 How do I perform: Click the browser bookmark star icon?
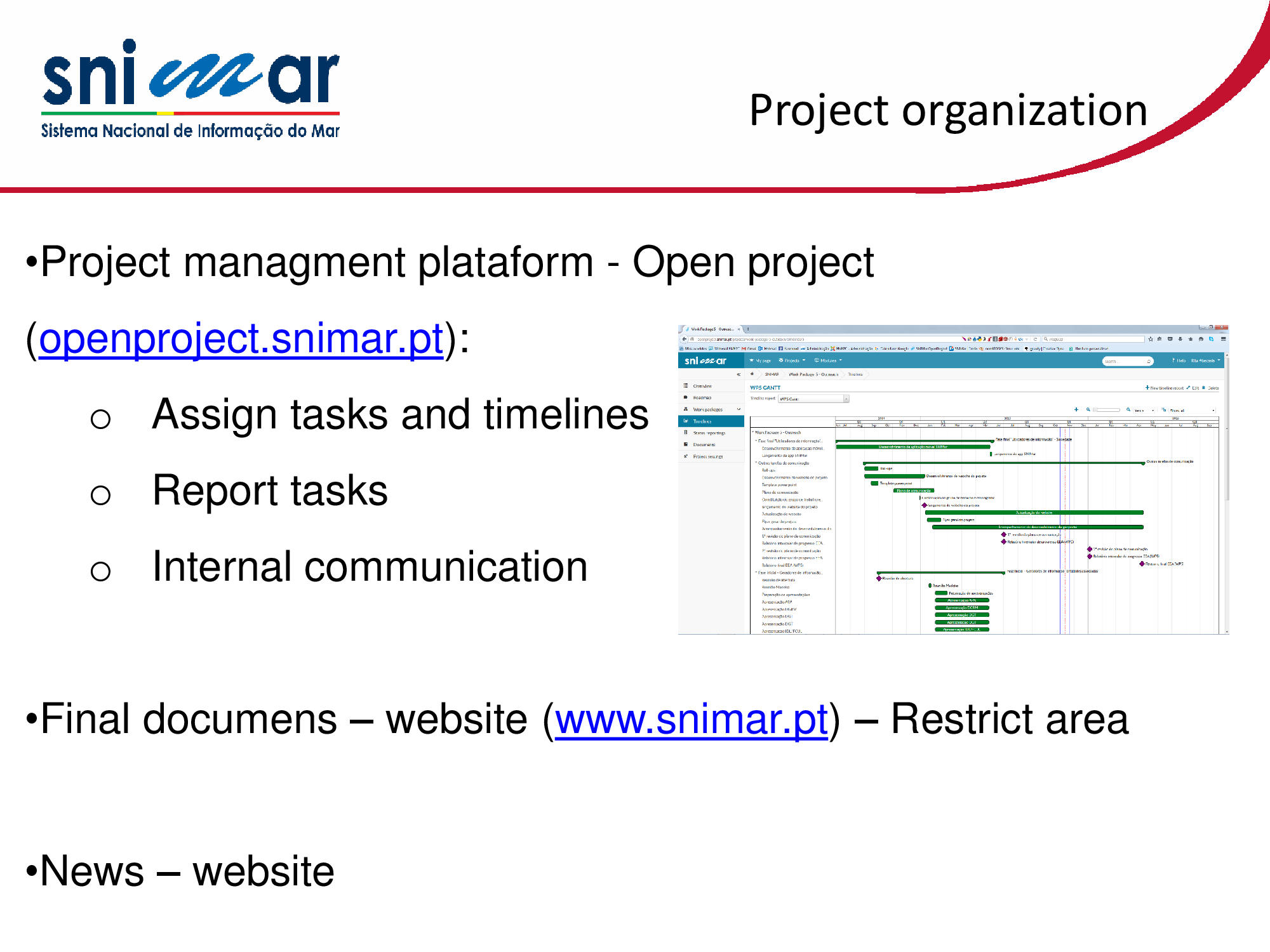(x=1151, y=339)
